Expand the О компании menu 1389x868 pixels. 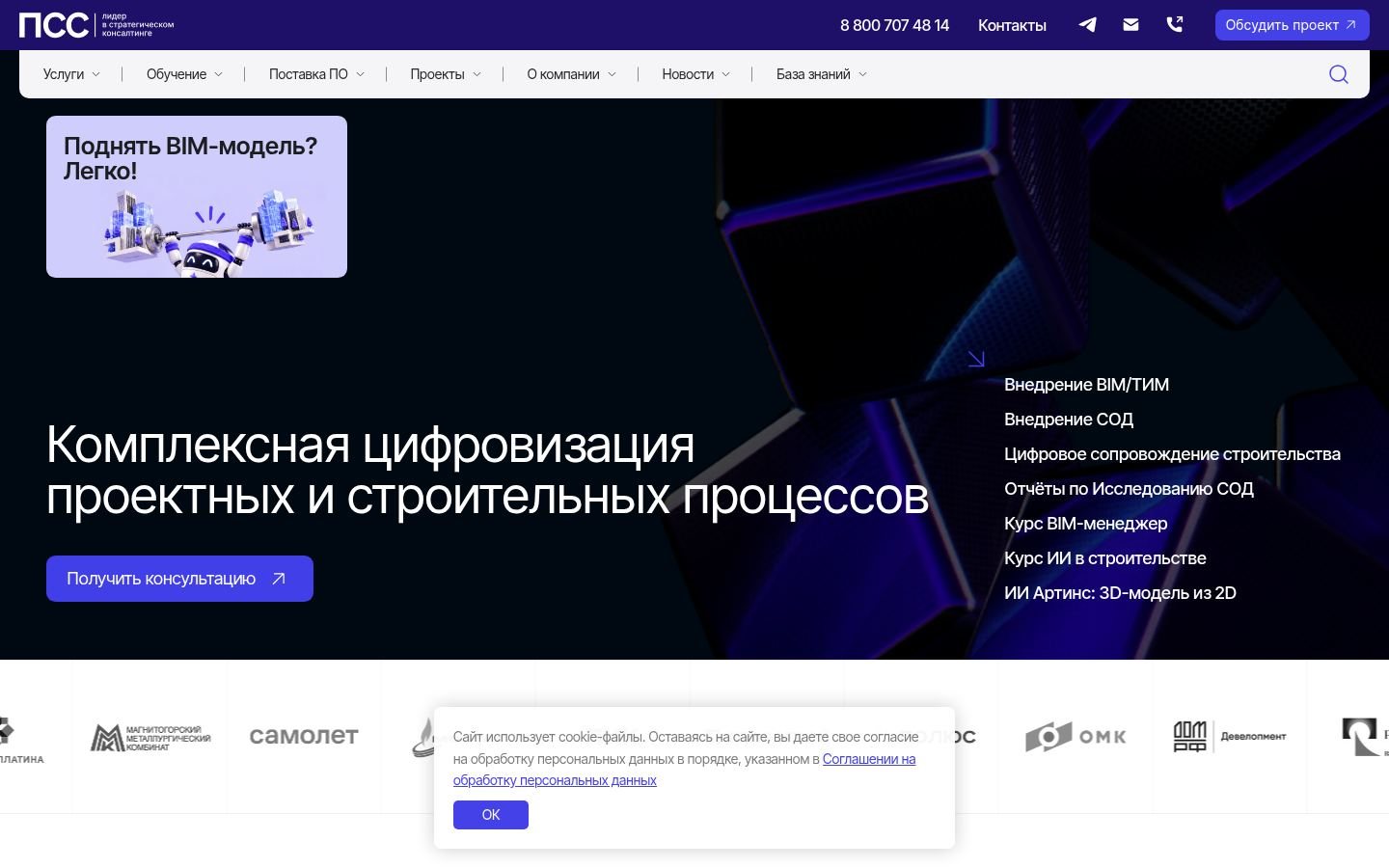571,74
